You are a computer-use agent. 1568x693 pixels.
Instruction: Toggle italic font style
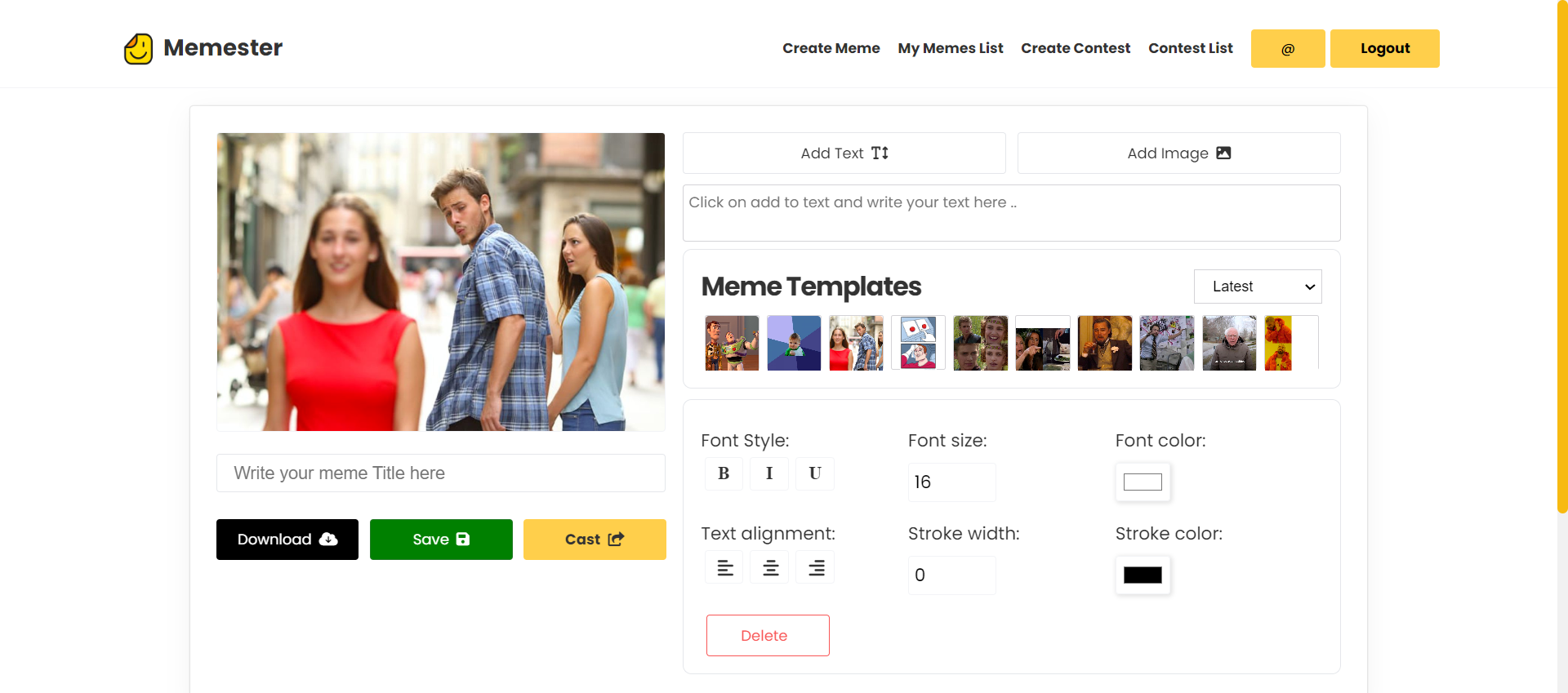tap(769, 473)
